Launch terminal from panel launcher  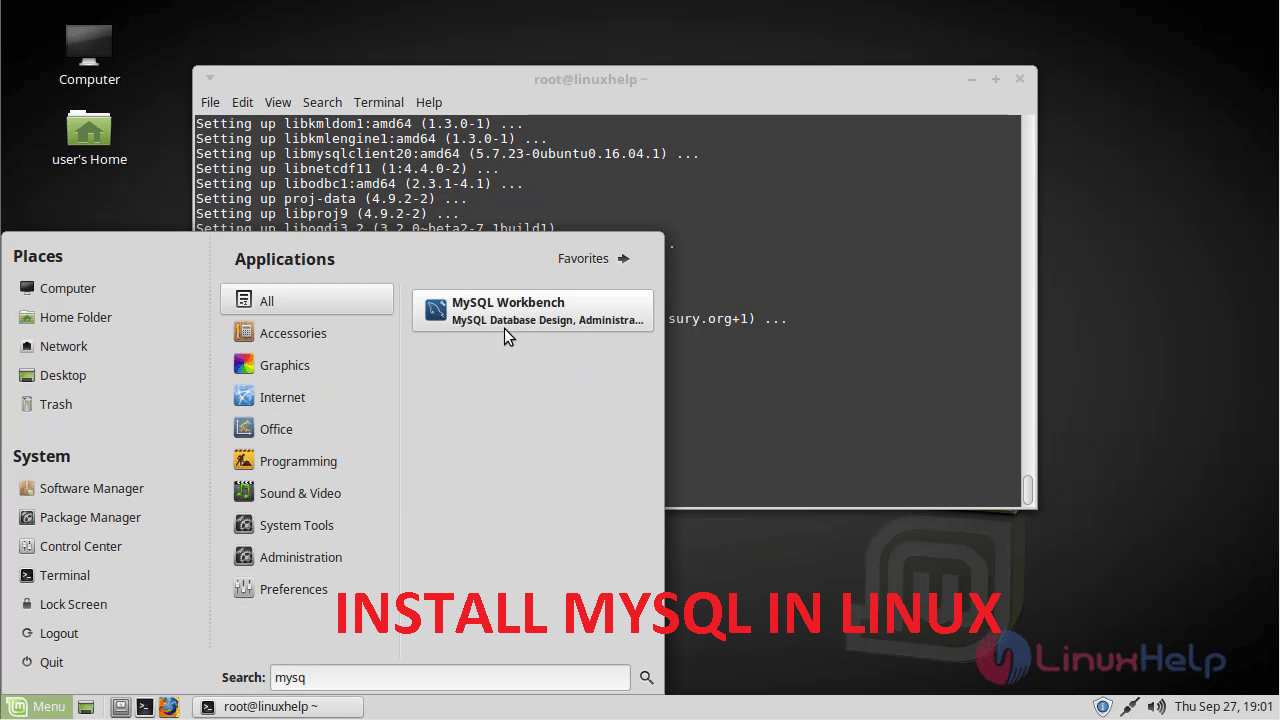pos(145,707)
